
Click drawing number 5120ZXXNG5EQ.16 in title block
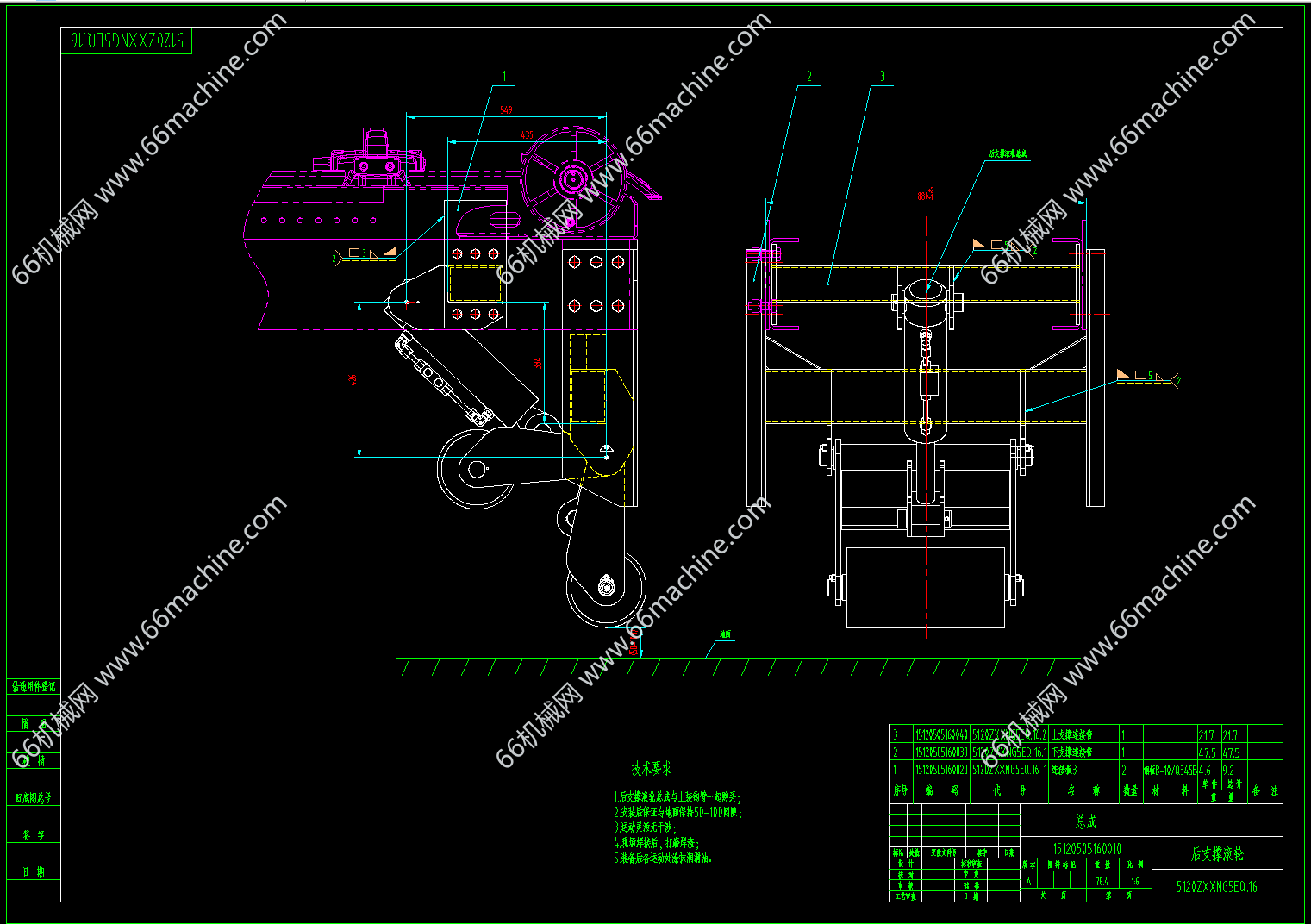[x=1217, y=886]
